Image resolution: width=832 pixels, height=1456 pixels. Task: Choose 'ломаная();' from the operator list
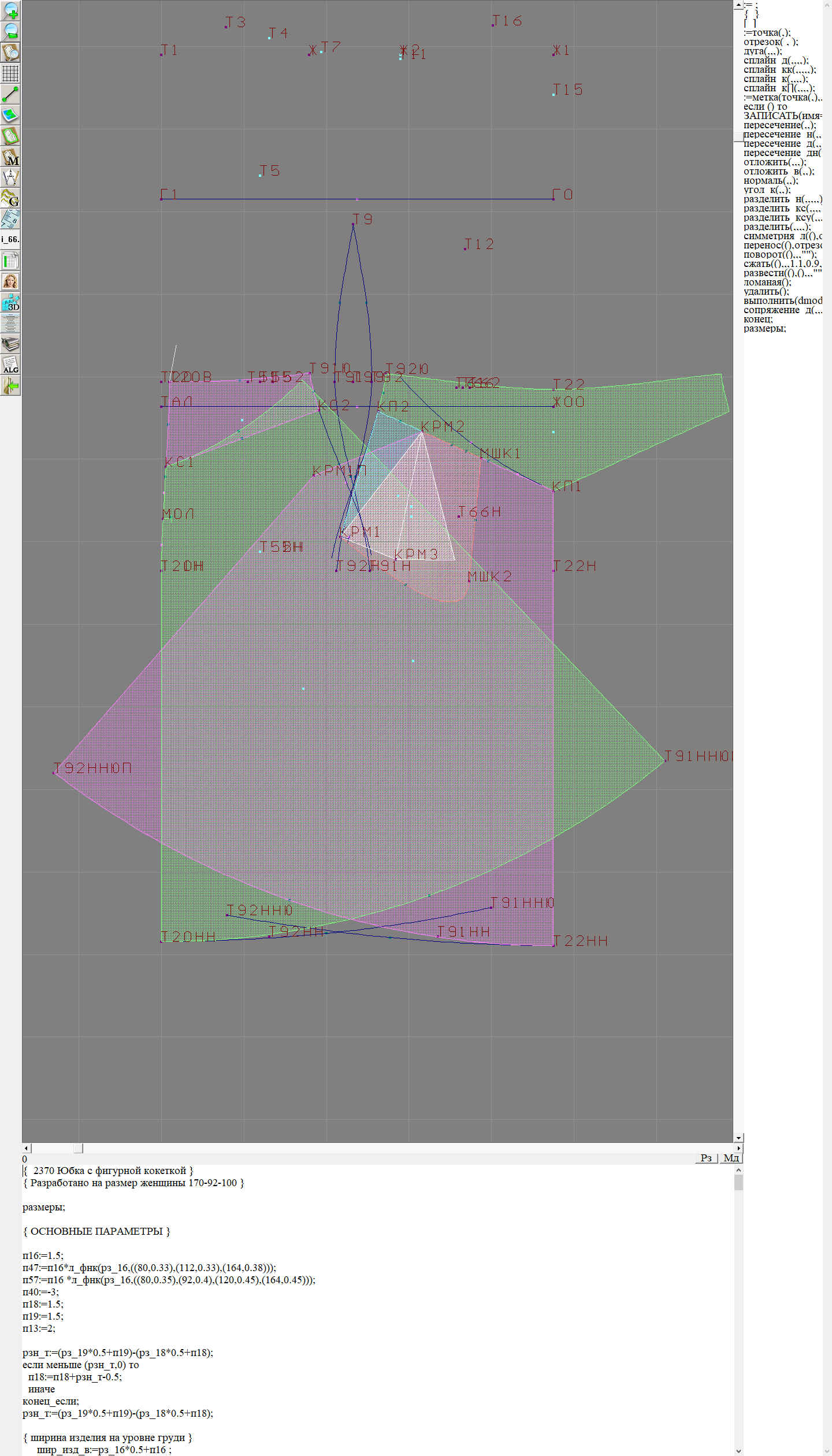767,282
